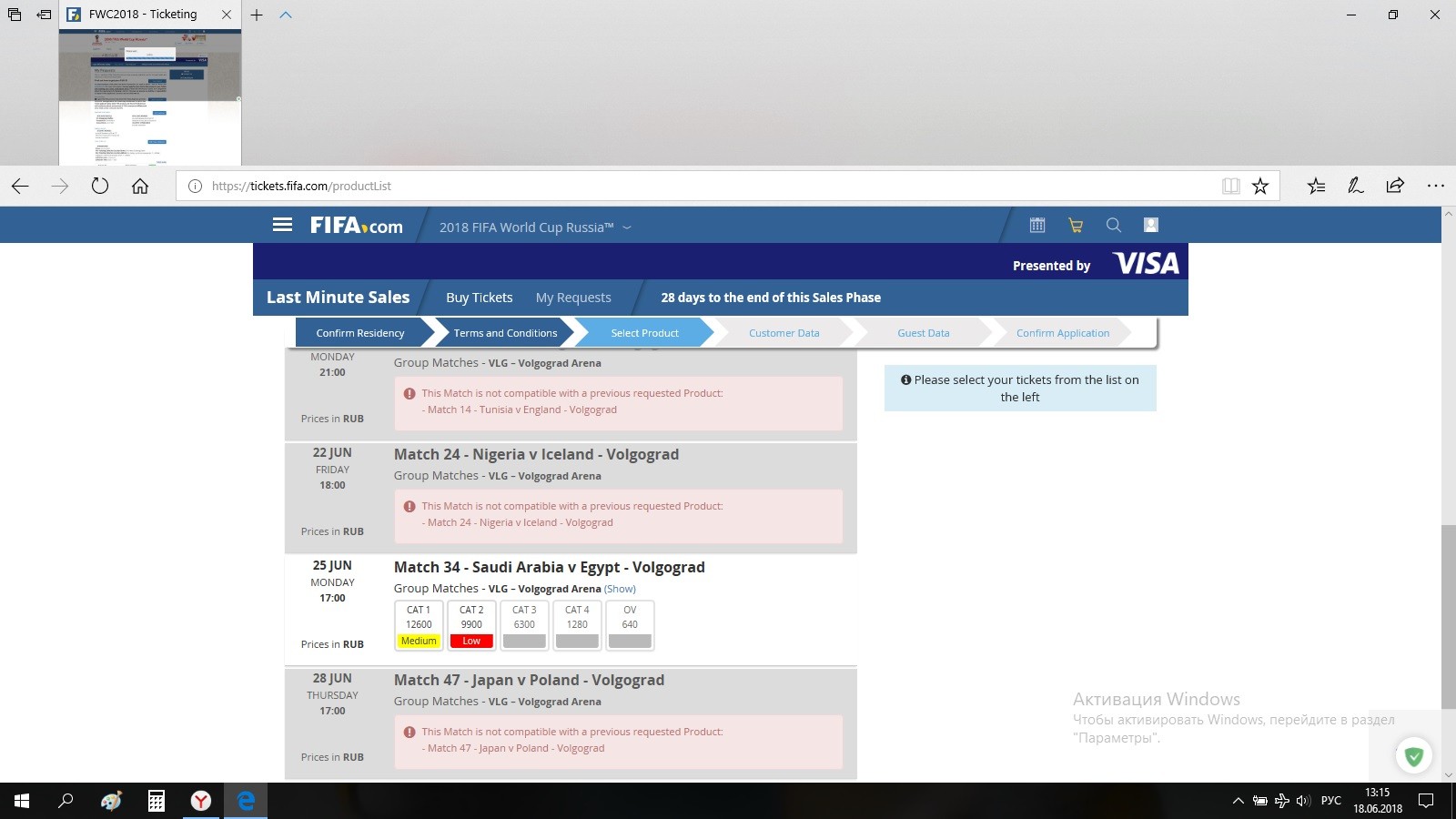This screenshot has height=819, width=1456.
Task: Open the Windows Start menu
Action: point(22,801)
